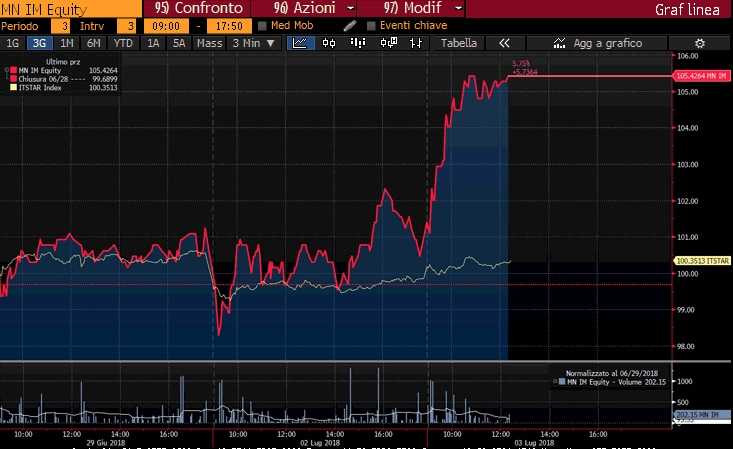Click the Azioni button

click(304, 8)
